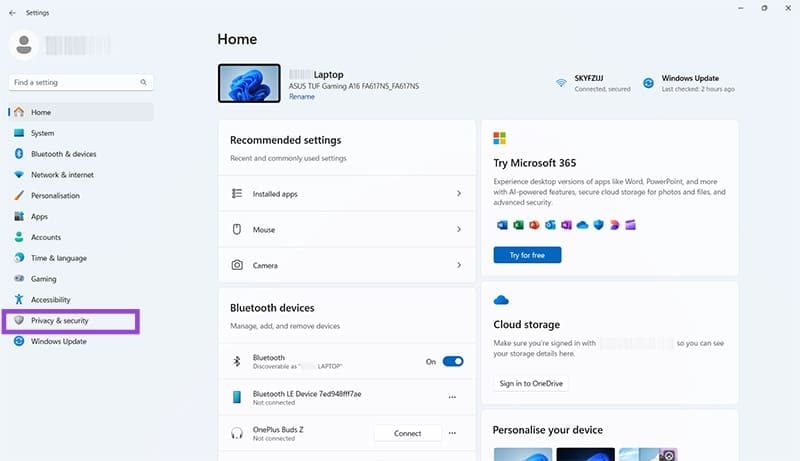The image size is (800, 461).
Task: Click the Windows Update sync icon at top right
Action: point(648,83)
